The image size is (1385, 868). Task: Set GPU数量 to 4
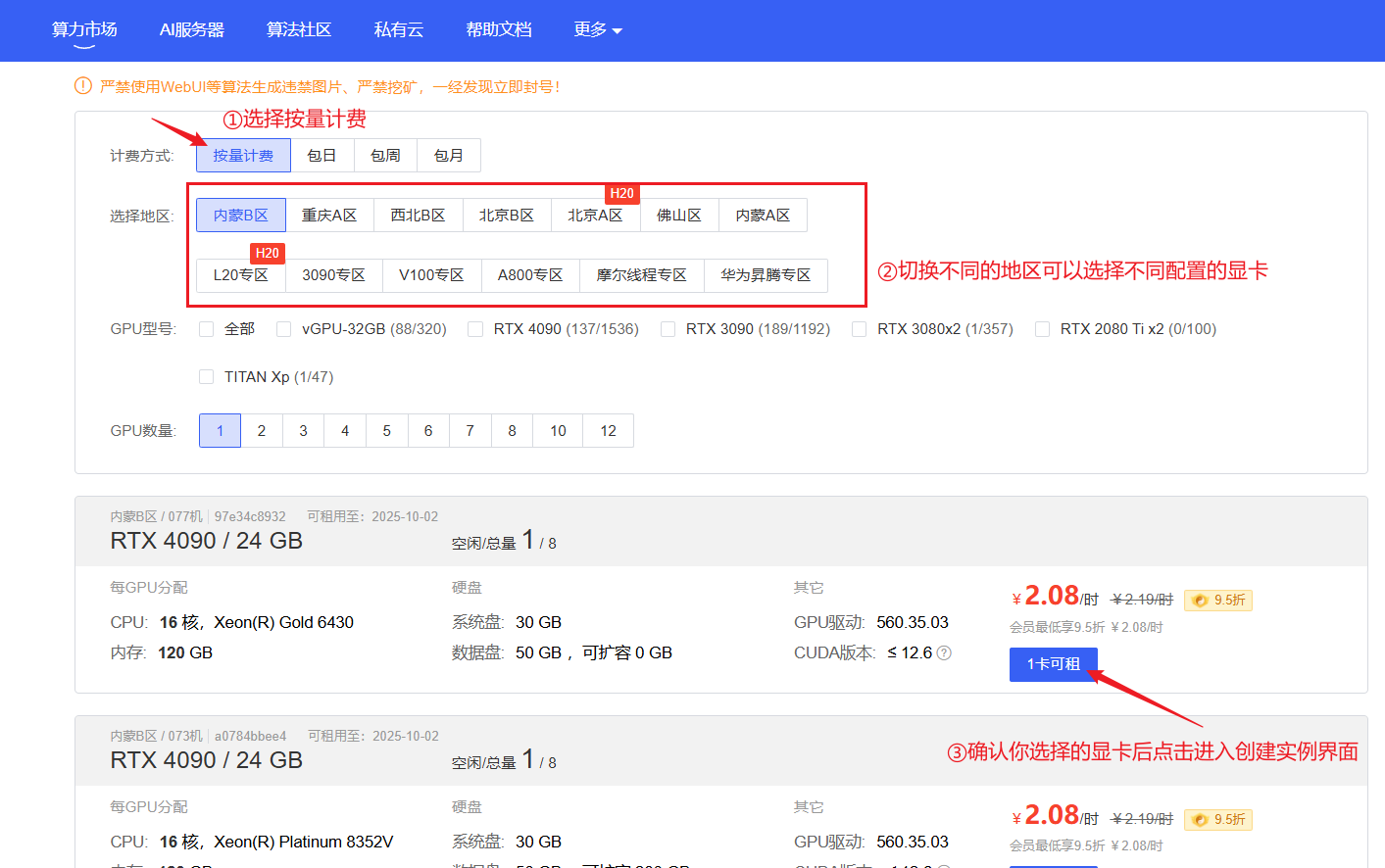coord(345,431)
